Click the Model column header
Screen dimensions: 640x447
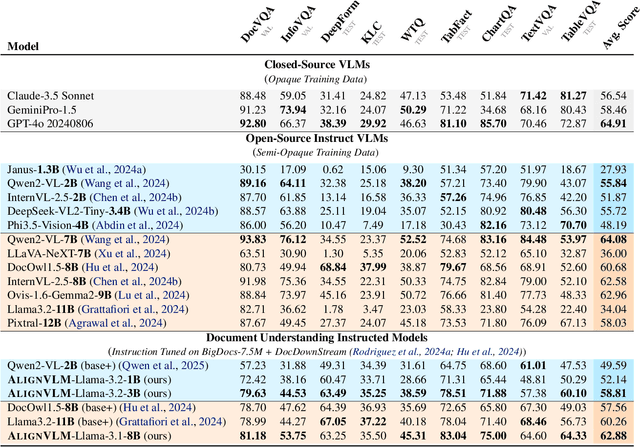tap(26, 46)
